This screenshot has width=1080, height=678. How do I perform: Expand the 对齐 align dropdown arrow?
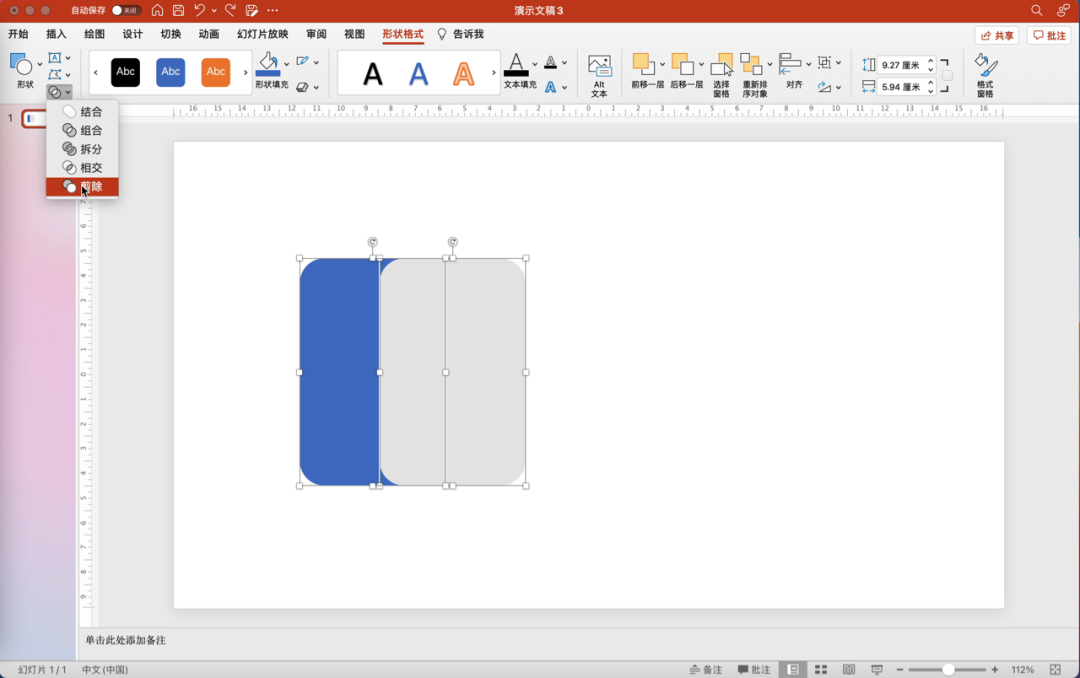point(809,64)
